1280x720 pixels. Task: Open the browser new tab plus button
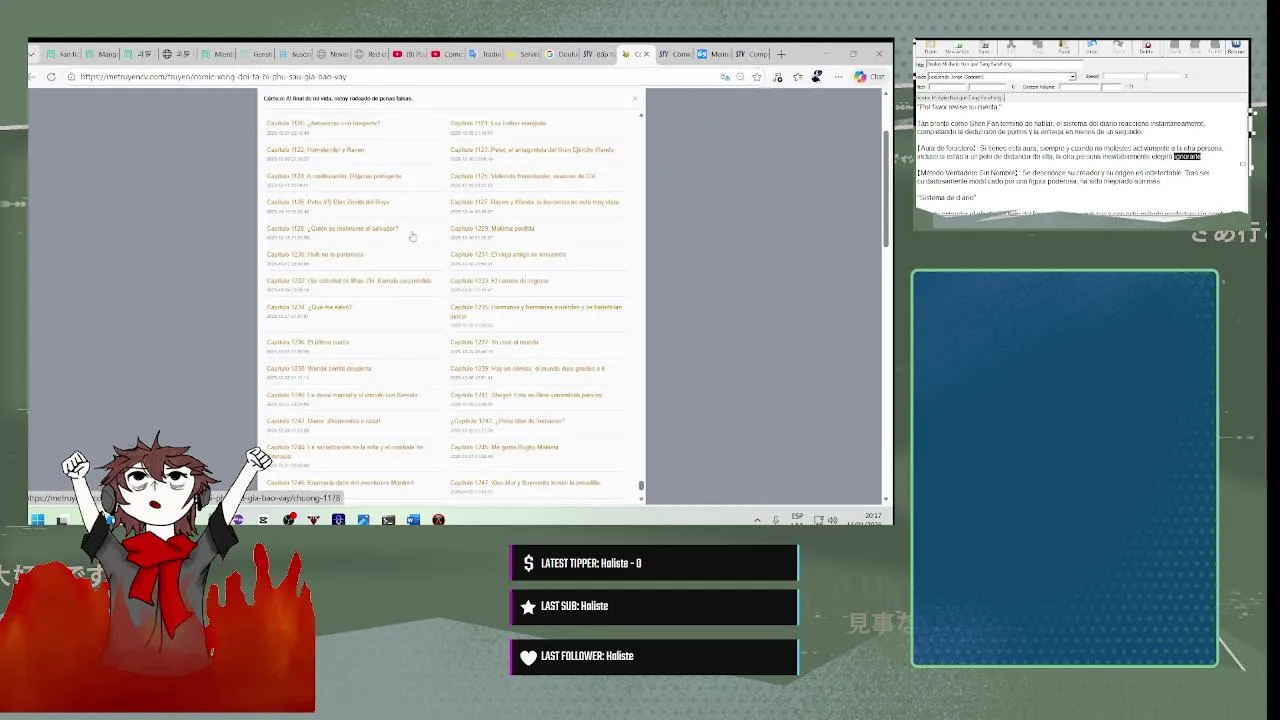pos(781,54)
